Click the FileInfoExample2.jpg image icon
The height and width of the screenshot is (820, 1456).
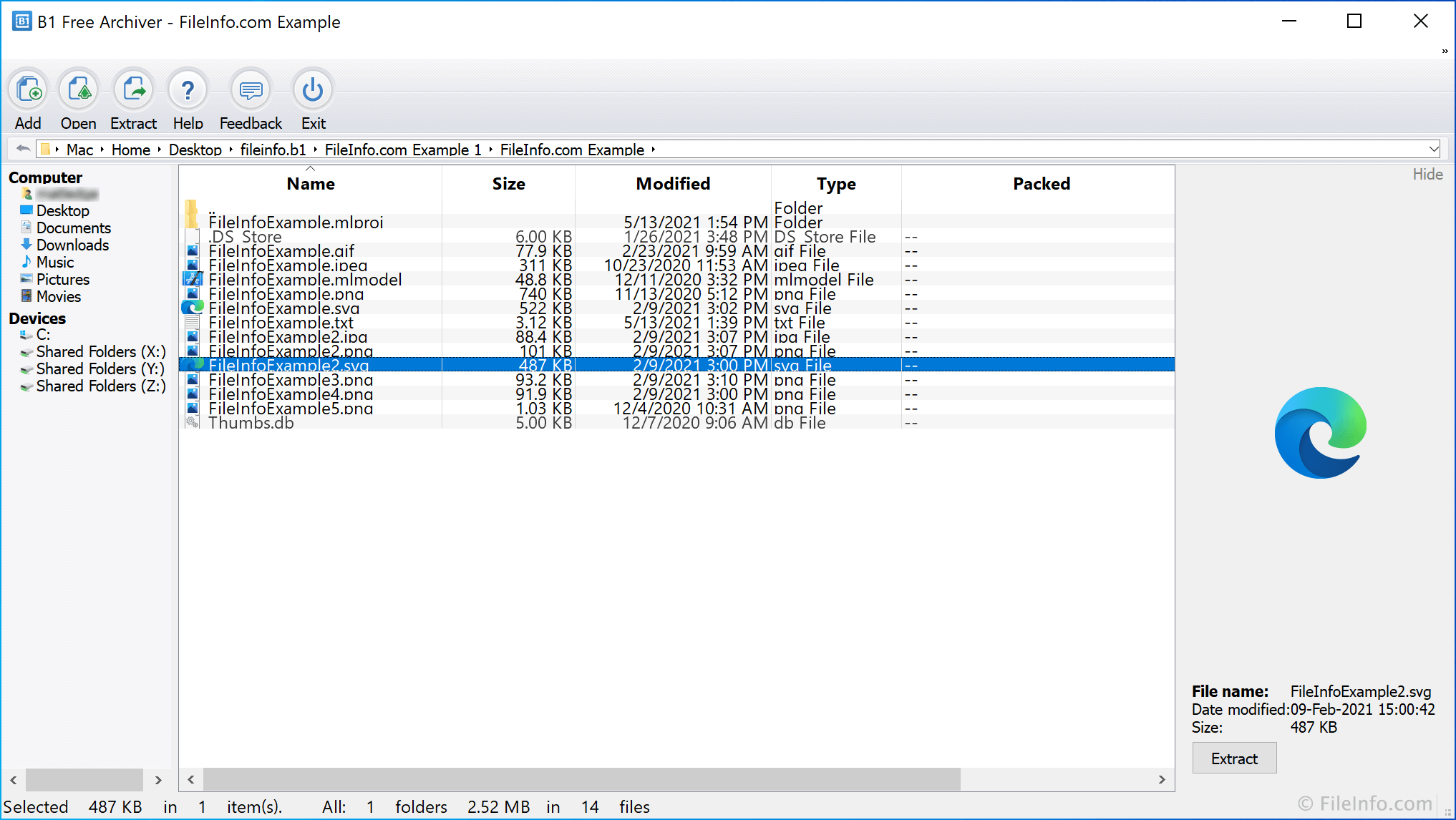pyautogui.click(x=192, y=337)
